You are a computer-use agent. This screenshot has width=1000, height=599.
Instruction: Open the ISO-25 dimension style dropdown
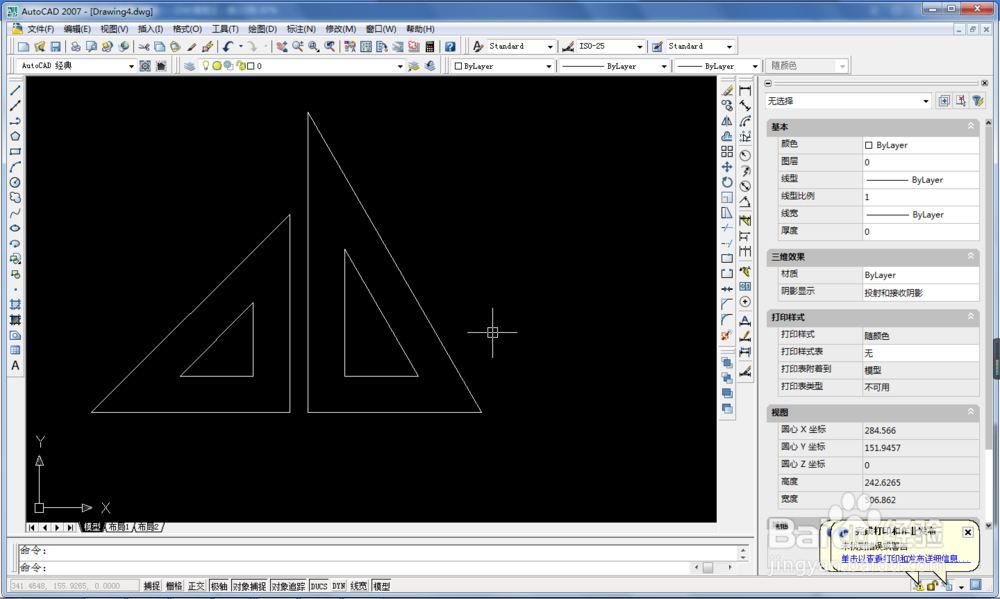640,47
